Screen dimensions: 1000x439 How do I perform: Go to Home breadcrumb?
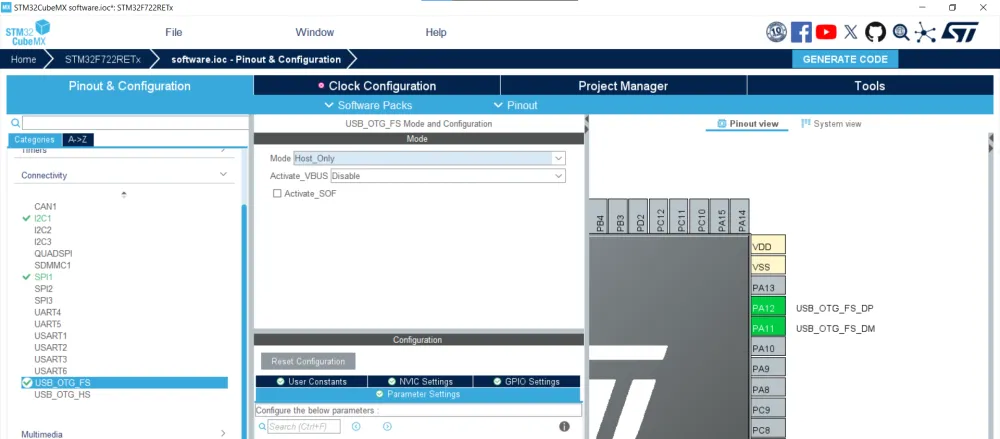(24, 59)
